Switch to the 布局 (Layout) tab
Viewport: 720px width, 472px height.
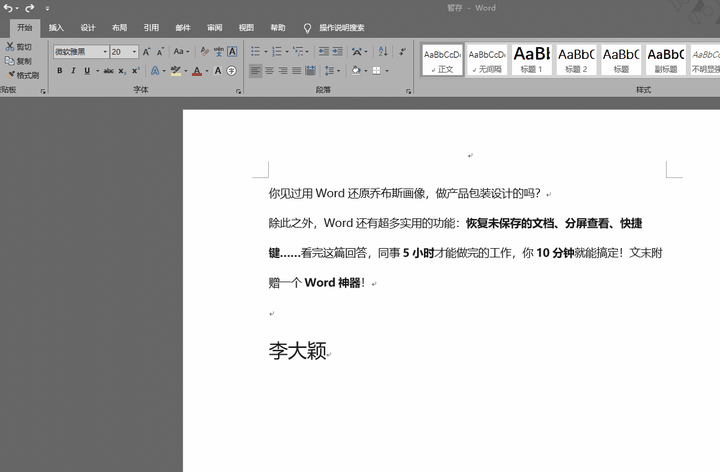tap(119, 28)
